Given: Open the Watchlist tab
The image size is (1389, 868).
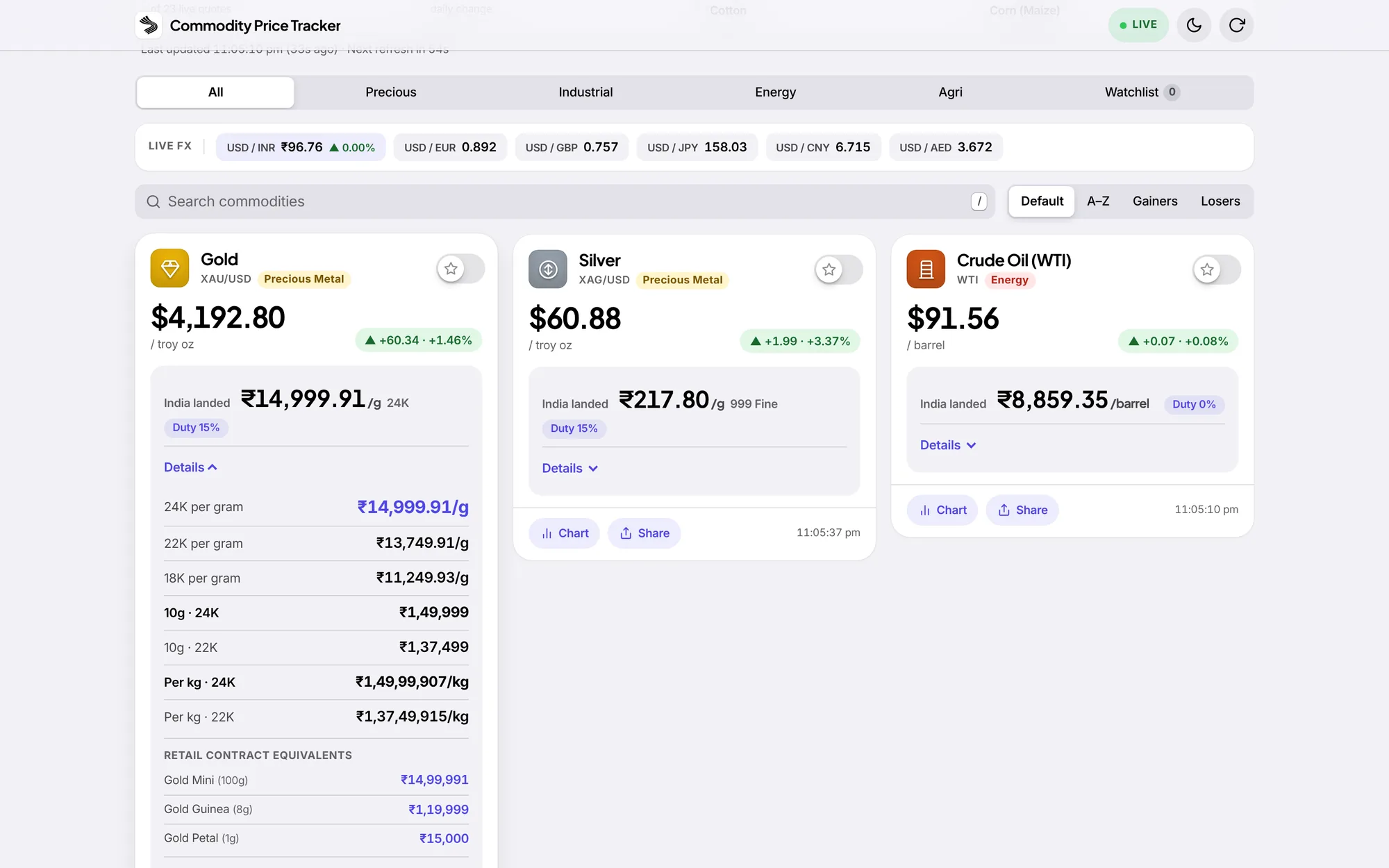Looking at the screenshot, I should click(1142, 92).
